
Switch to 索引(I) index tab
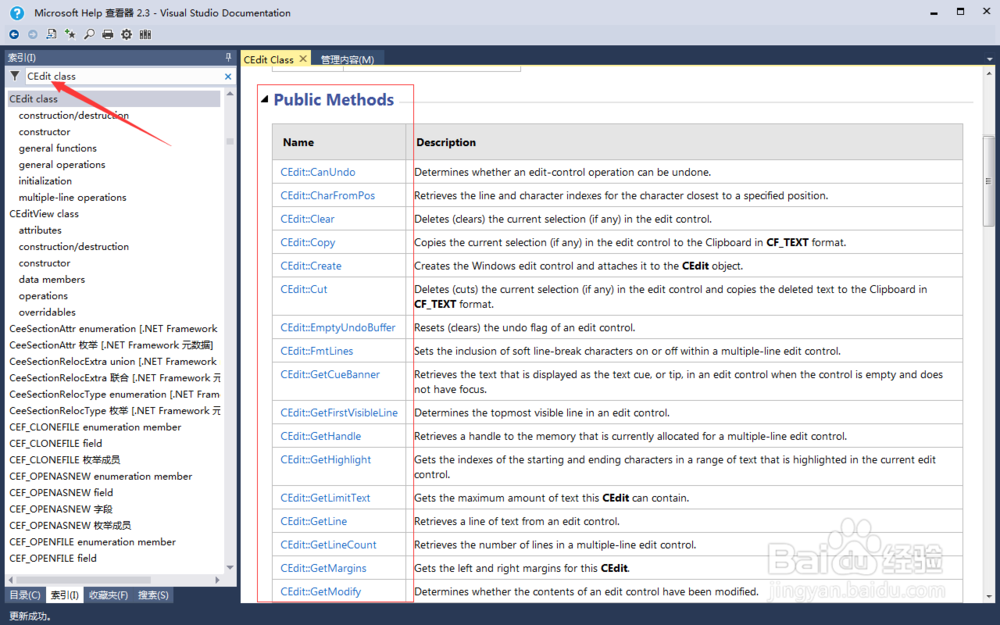pos(64,595)
